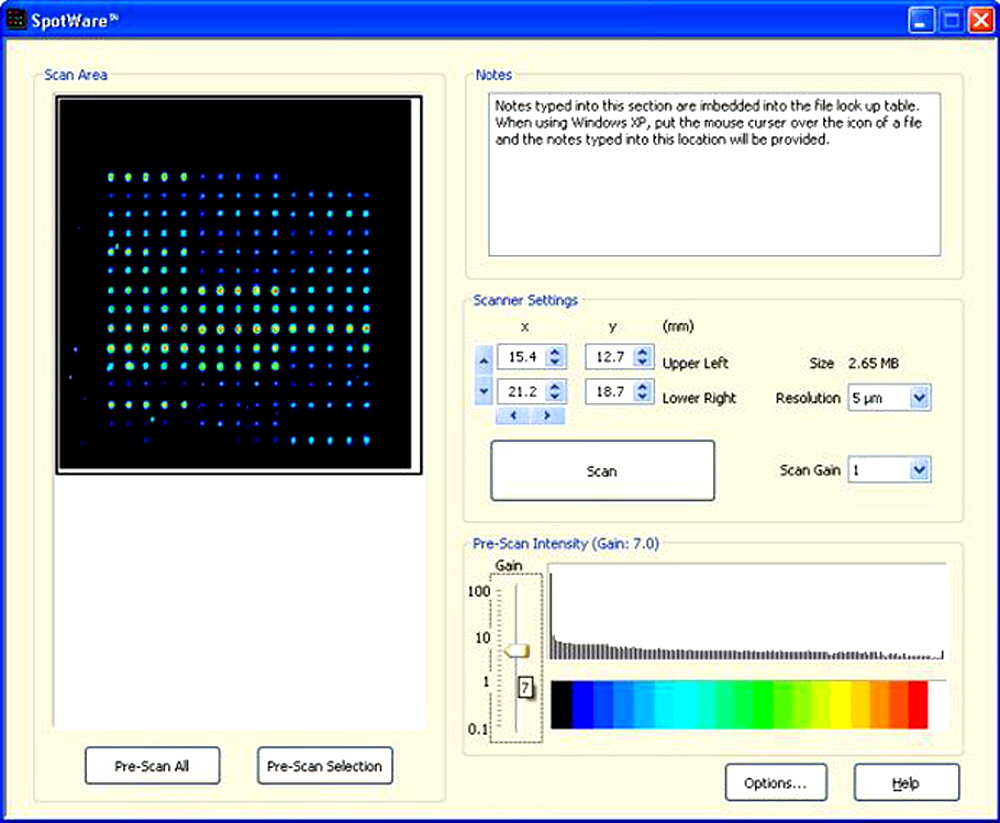
Task: Click the intensity color scale bar
Action: (739, 704)
